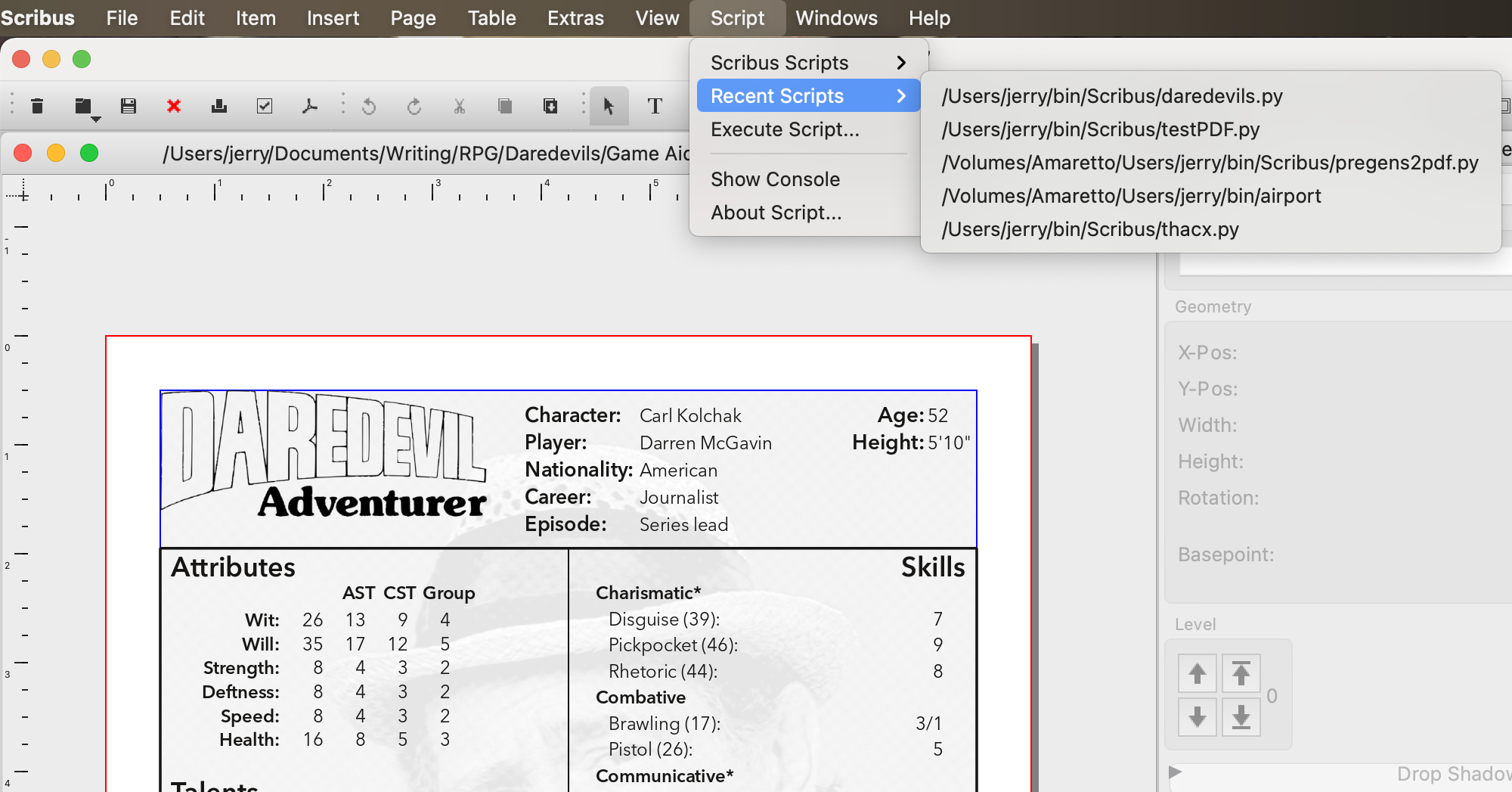Click the Undo arrow icon
The width and height of the screenshot is (1512, 792).
coord(369,106)
